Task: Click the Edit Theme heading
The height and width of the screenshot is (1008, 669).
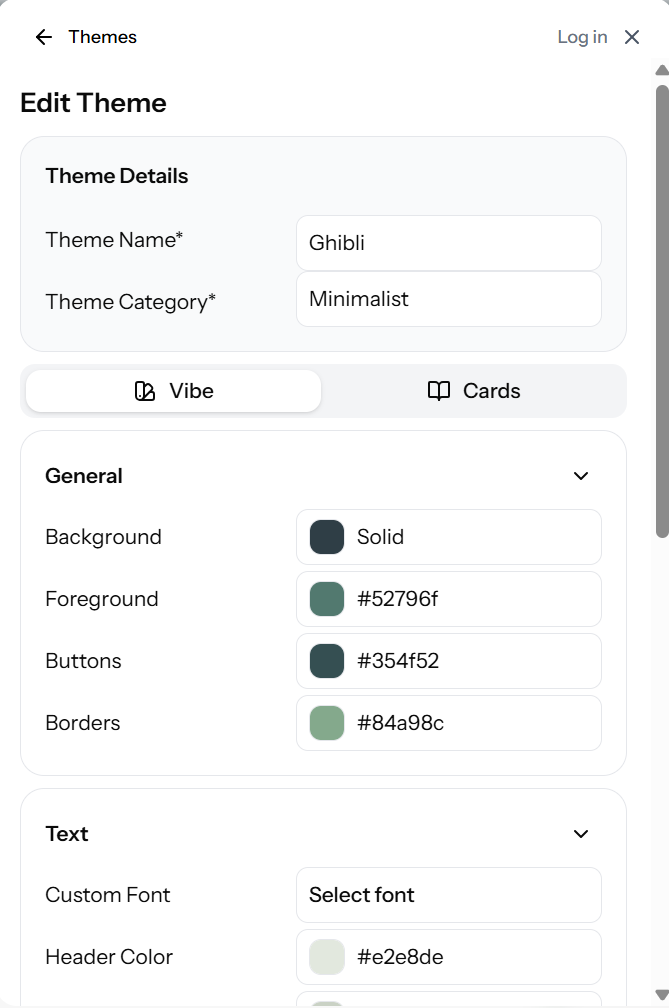Action: coord(92,103)
